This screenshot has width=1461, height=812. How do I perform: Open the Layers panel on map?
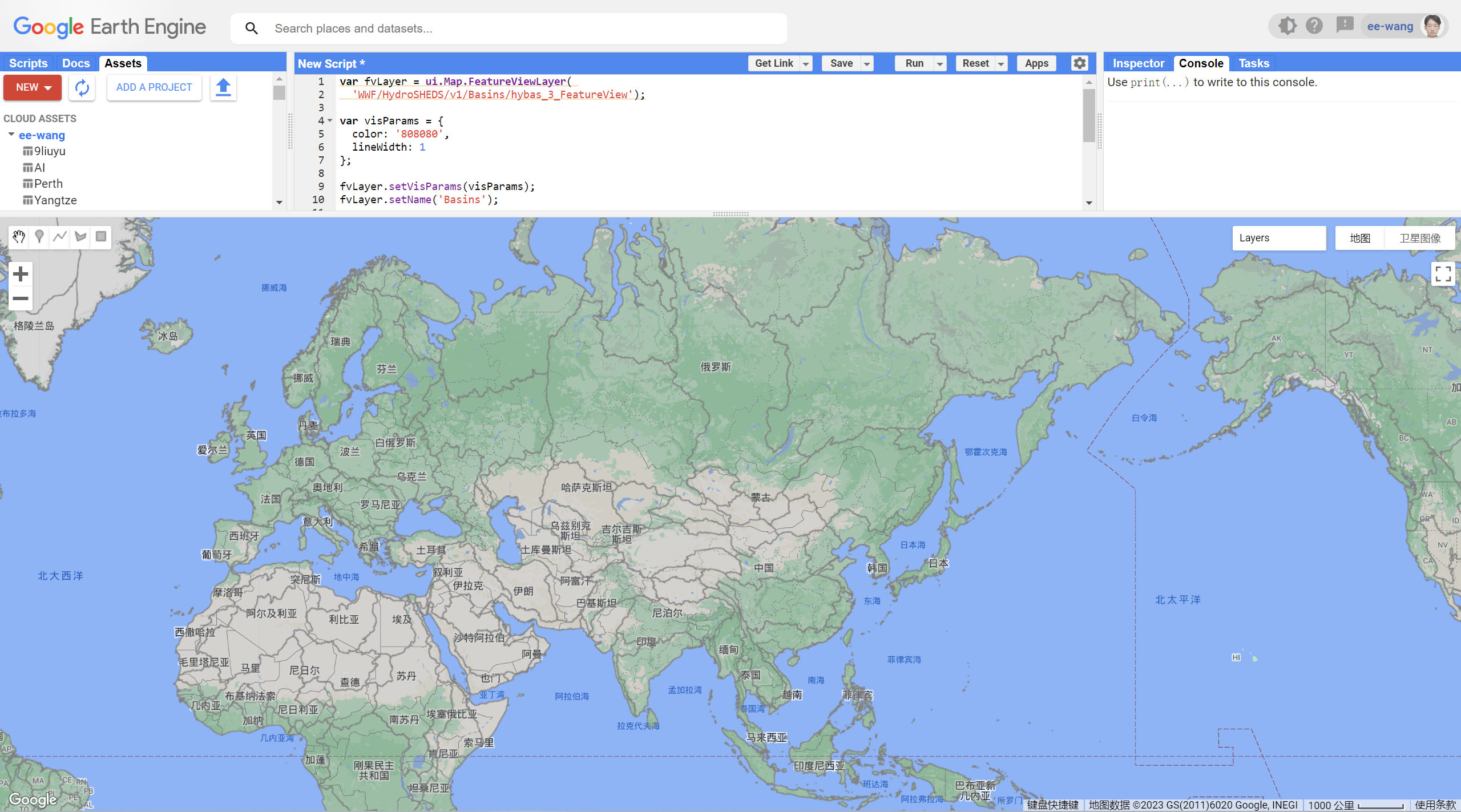coord(1279,238)
